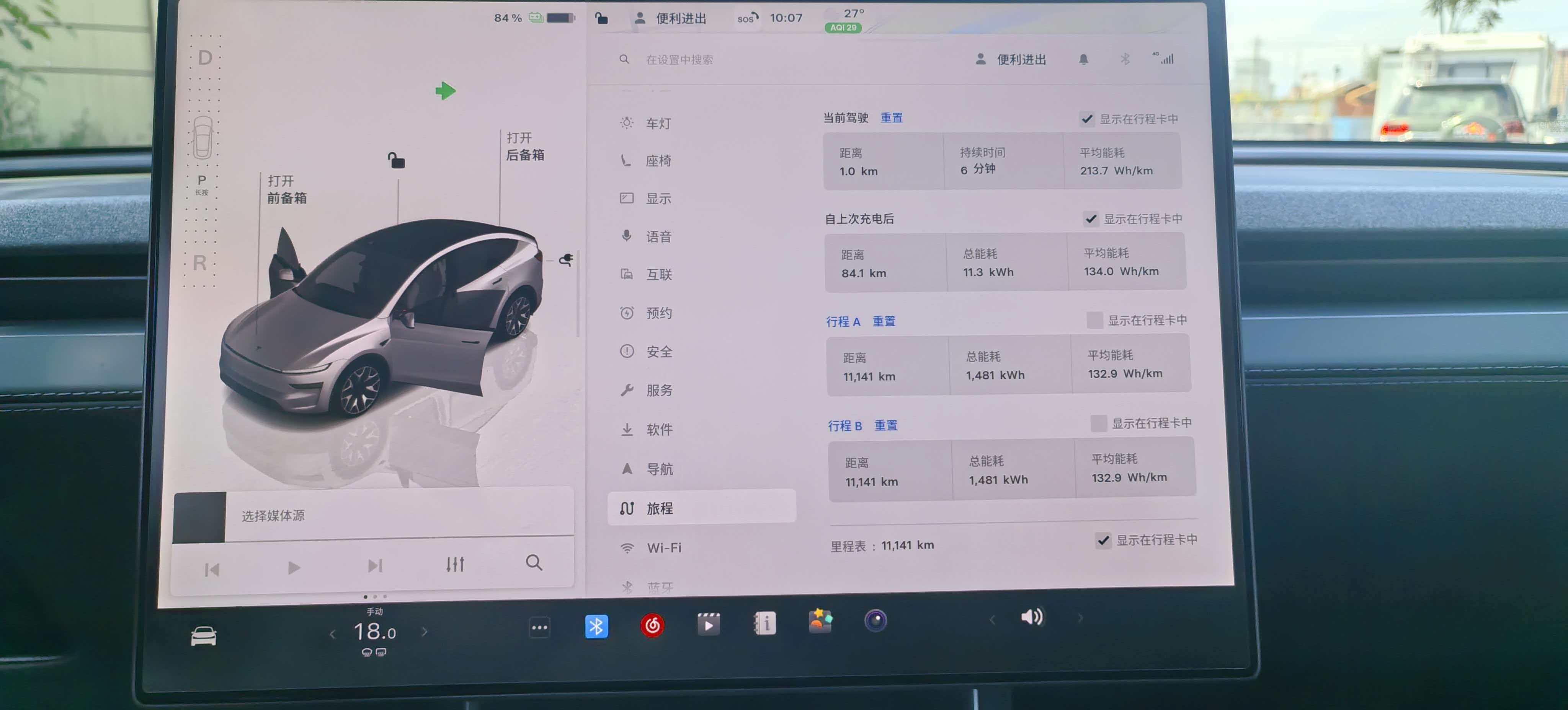Uncheck show in trip card for 当前驾驶

point(1087,119)
